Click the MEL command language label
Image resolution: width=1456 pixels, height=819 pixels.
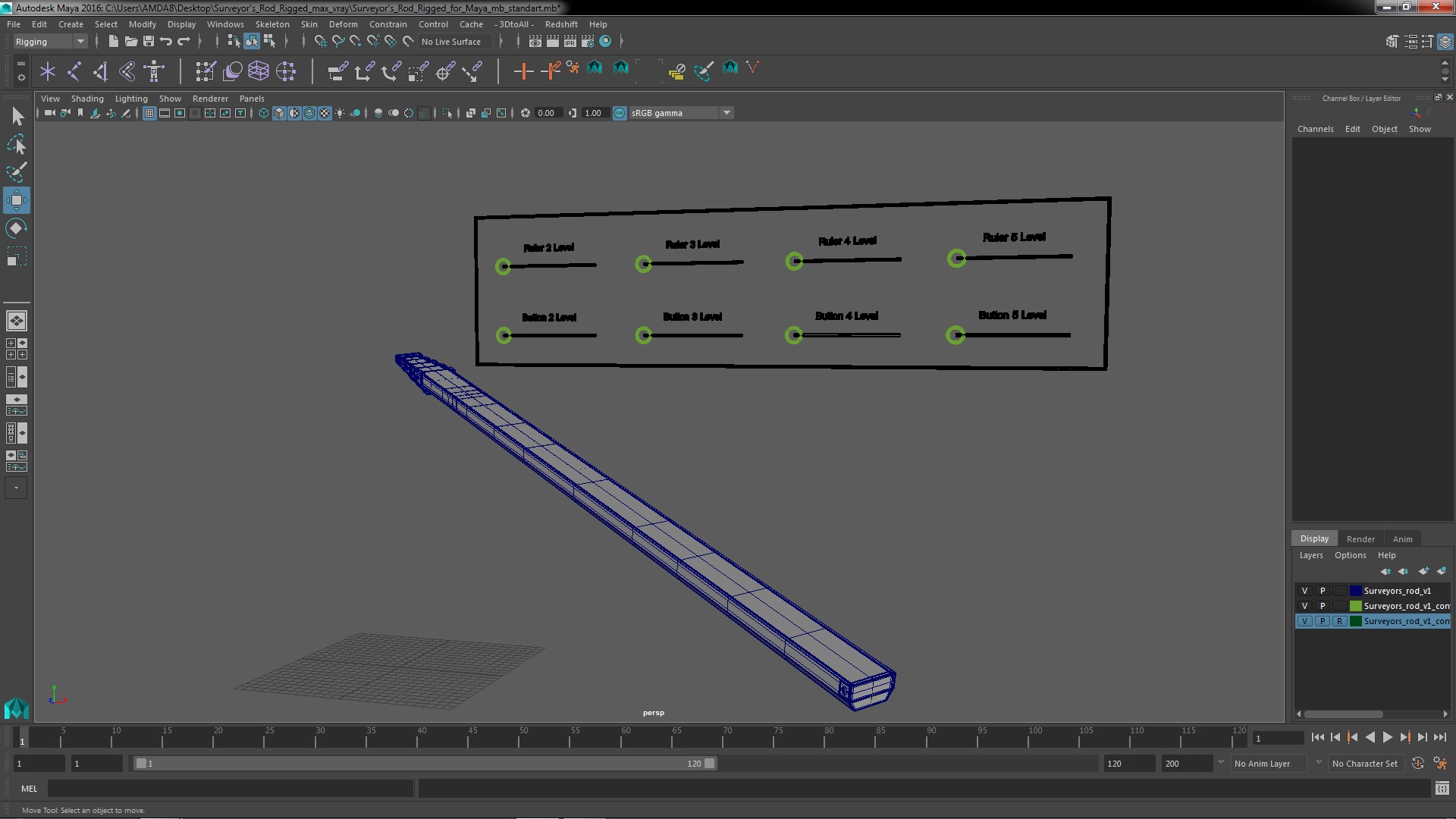pos(29,789)
